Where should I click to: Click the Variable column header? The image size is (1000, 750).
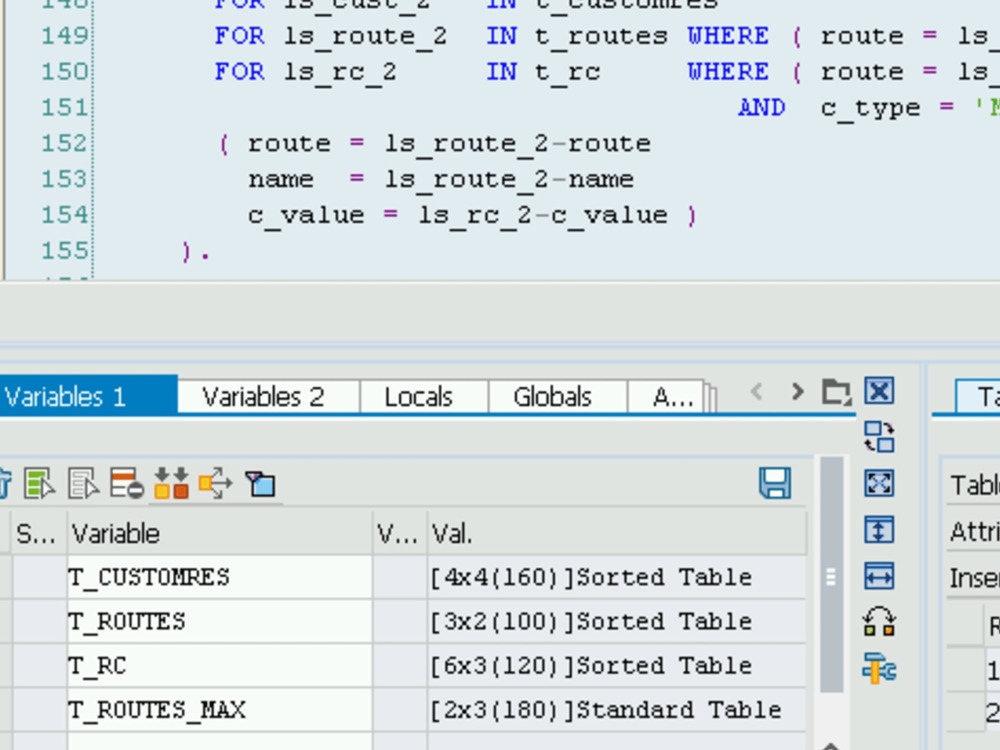(219, 533)
